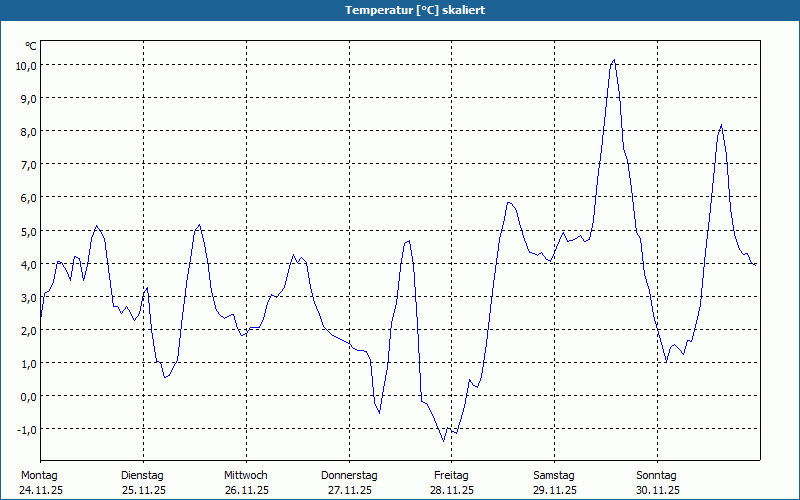
Task: Click the 25.11.25 date label
Action: 144,490
